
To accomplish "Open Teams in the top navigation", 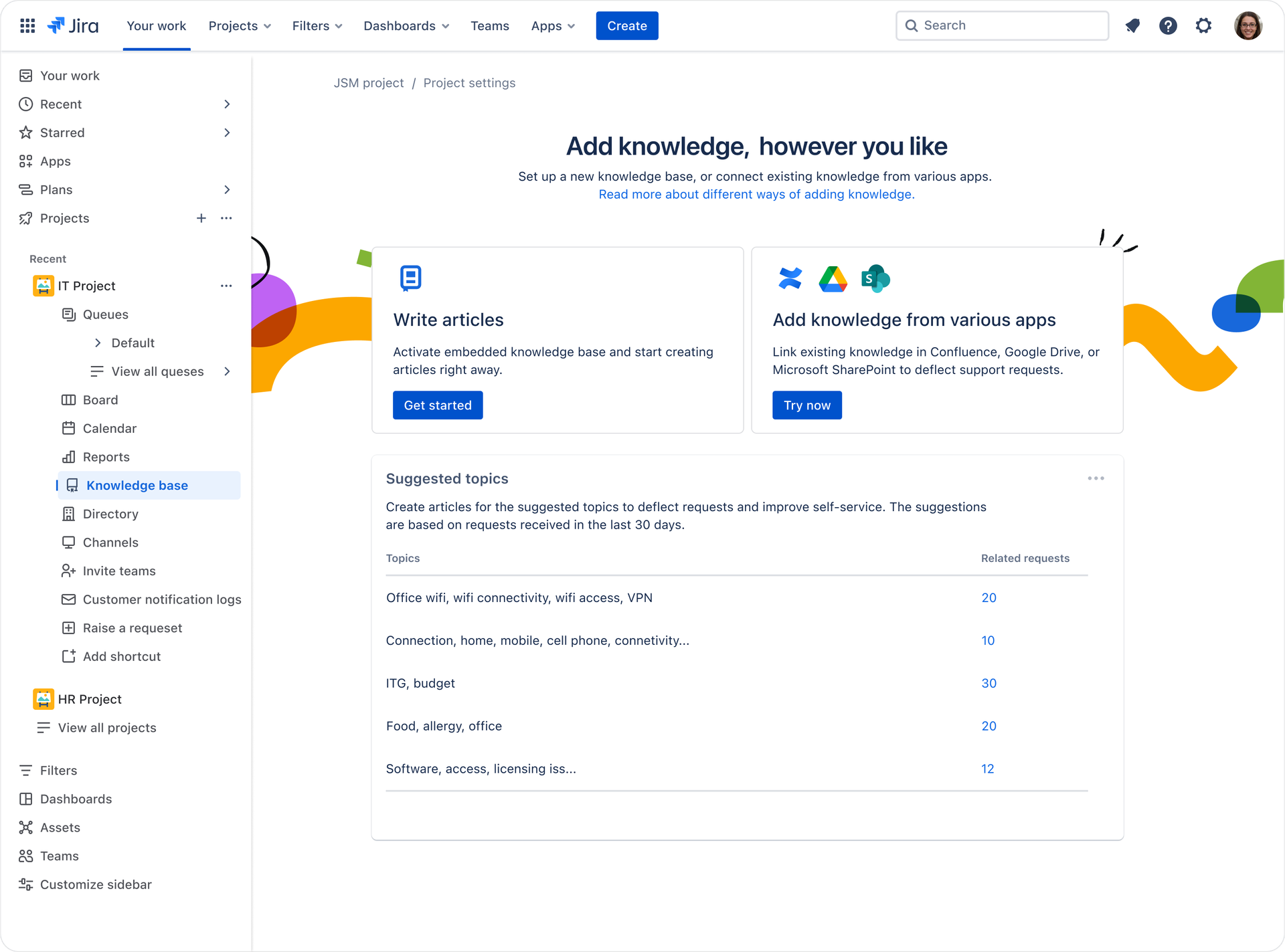I will pos(490,26).
